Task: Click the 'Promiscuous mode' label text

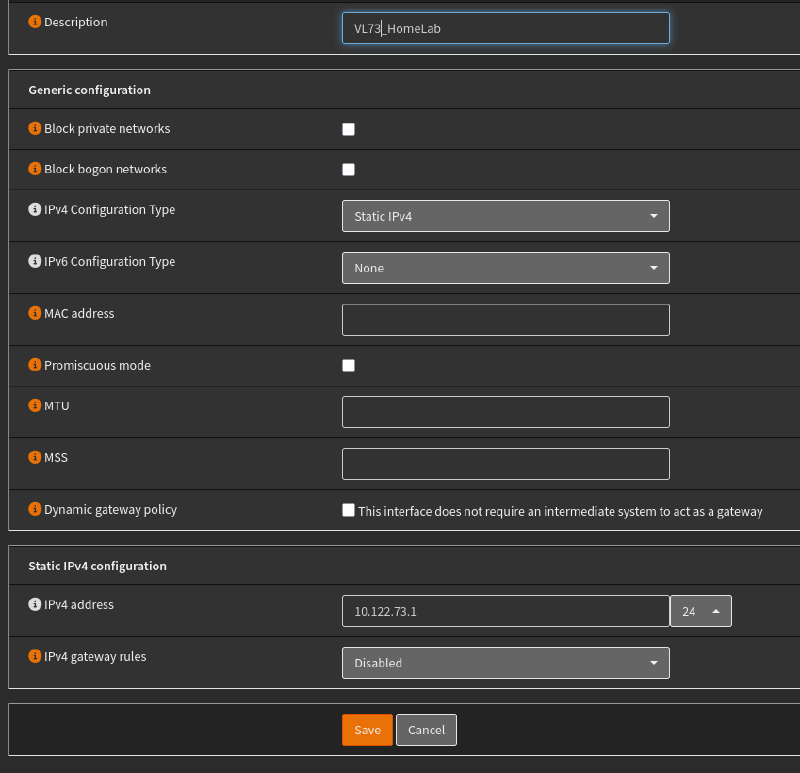Action: click(97, 365)
